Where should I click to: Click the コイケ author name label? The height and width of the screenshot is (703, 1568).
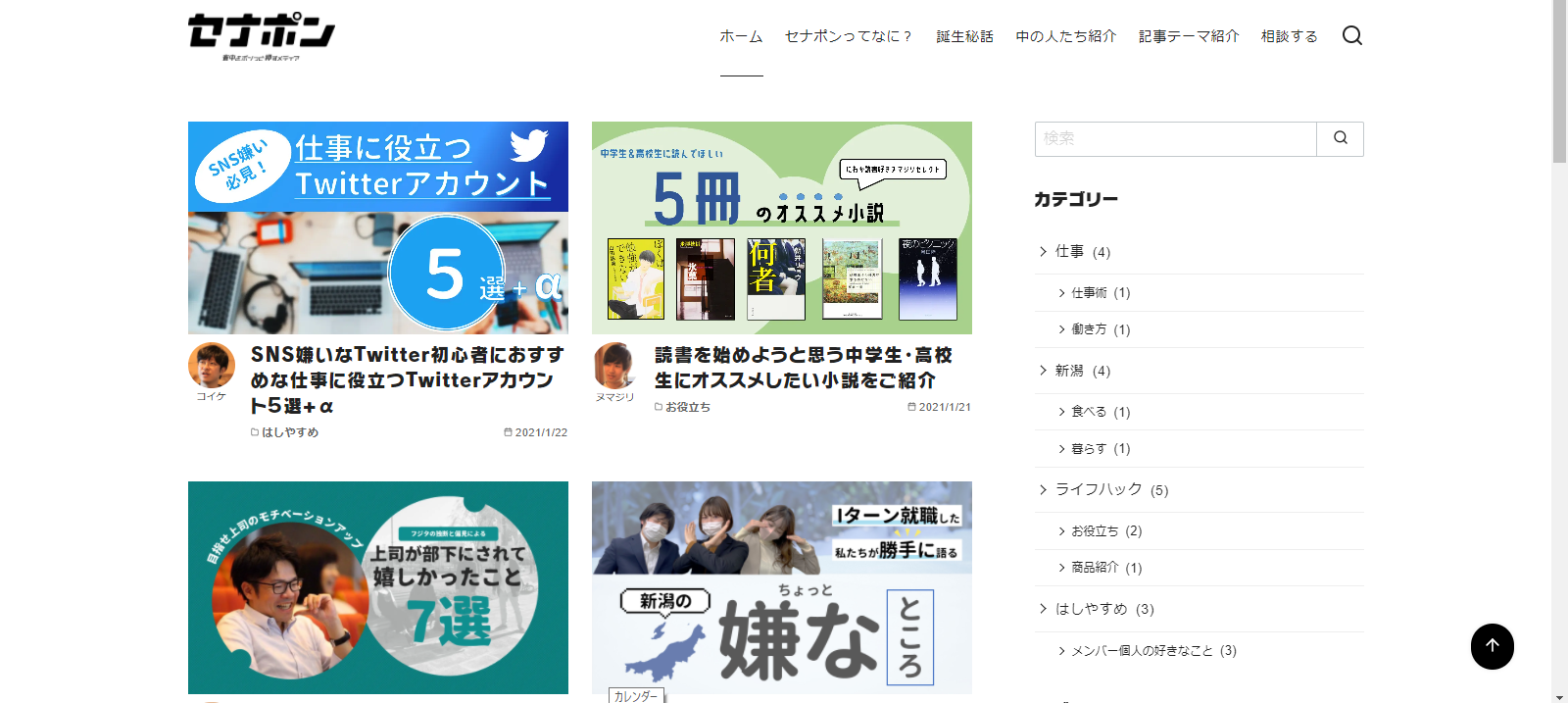pos(212,397)
